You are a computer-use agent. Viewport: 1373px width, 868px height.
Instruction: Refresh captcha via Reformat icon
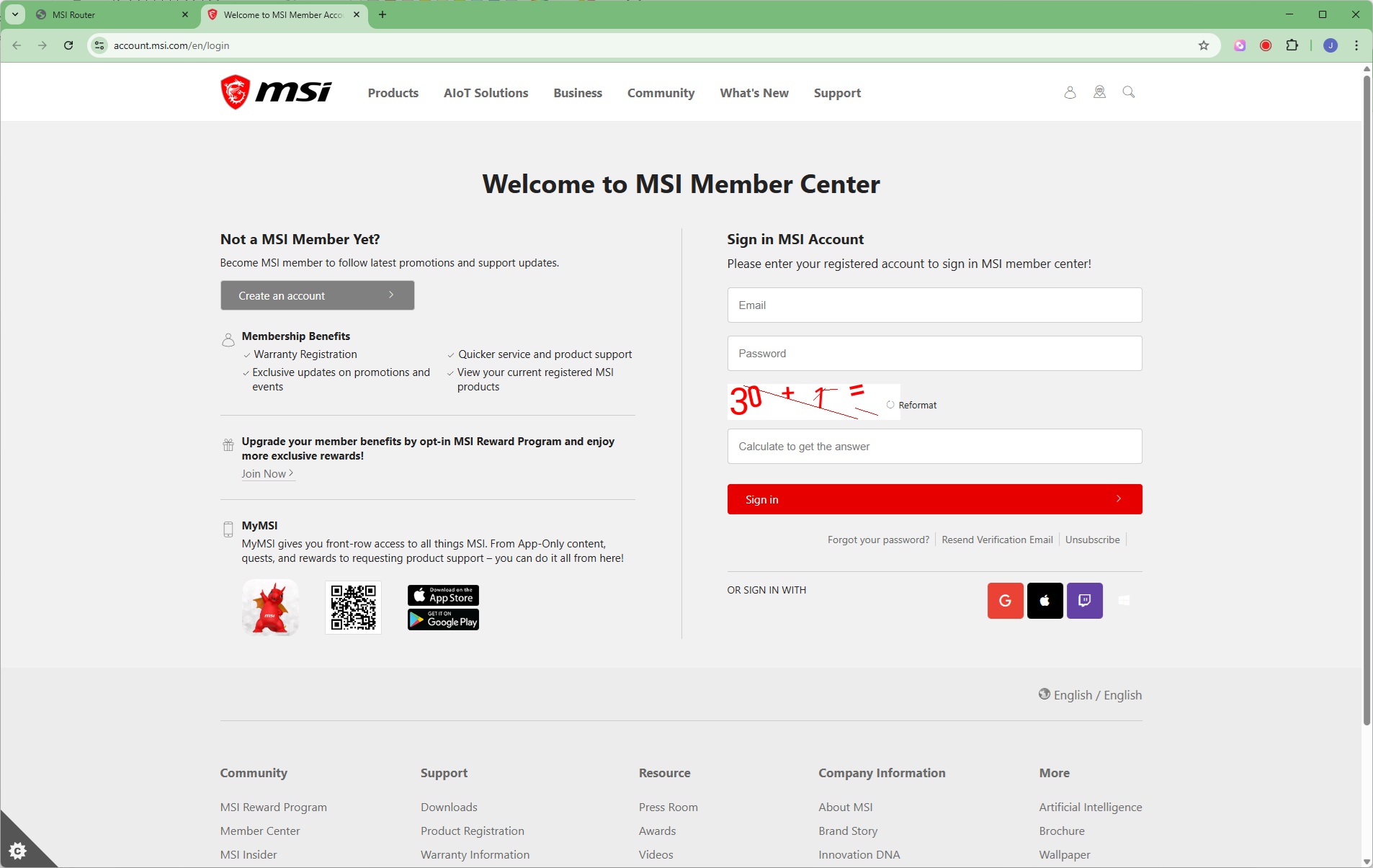tap(890, 405)
